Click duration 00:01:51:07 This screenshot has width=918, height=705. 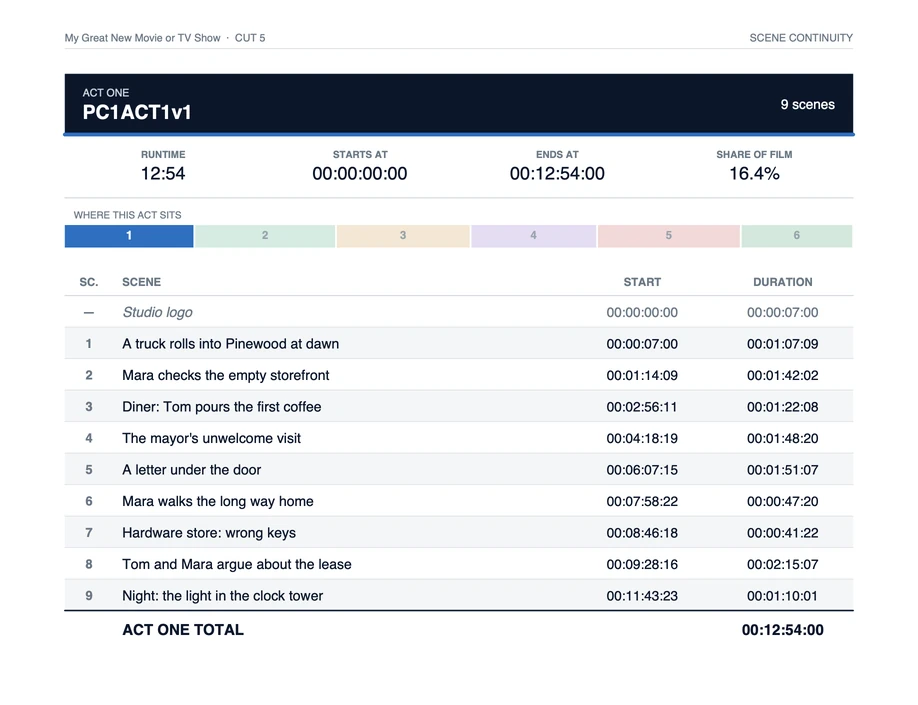tap(783, 470)
